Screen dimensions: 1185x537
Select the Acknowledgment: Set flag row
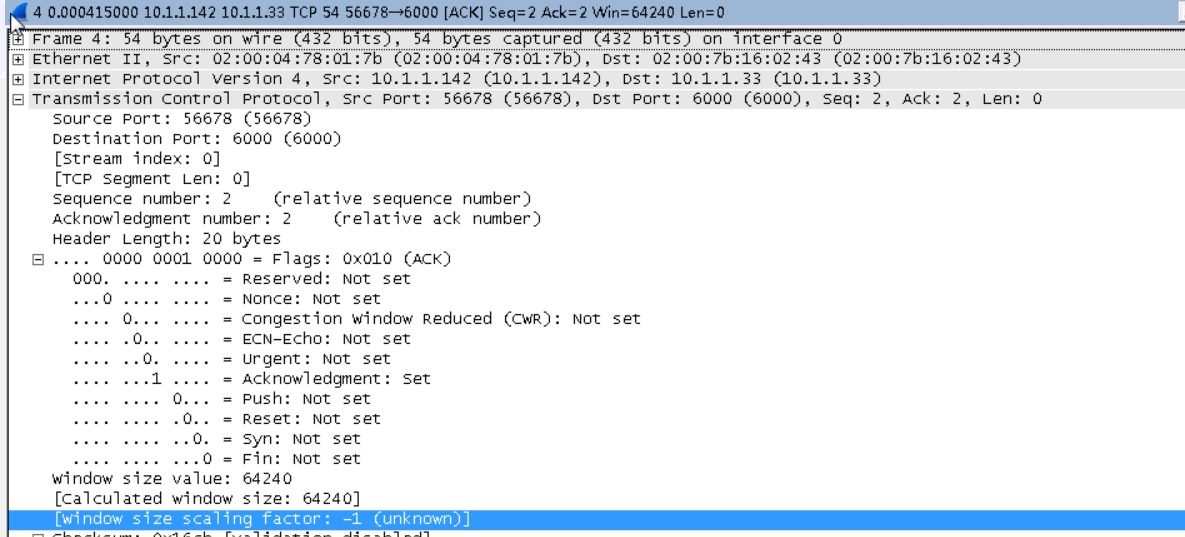[252, 378]
